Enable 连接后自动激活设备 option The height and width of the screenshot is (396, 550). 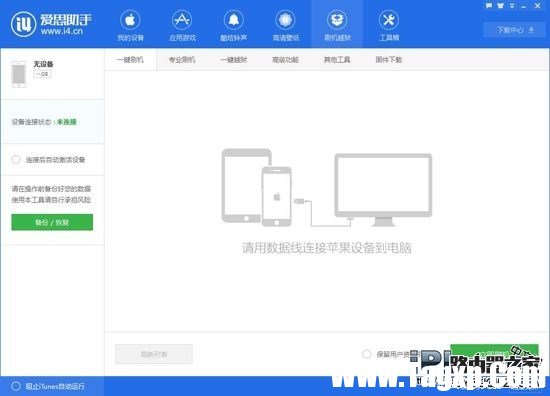point(16,160)
